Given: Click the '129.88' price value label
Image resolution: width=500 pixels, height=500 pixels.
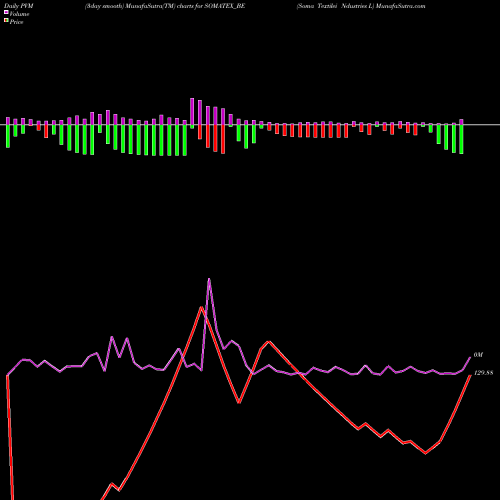Looking at the screenshot, I should coord(483,373).
